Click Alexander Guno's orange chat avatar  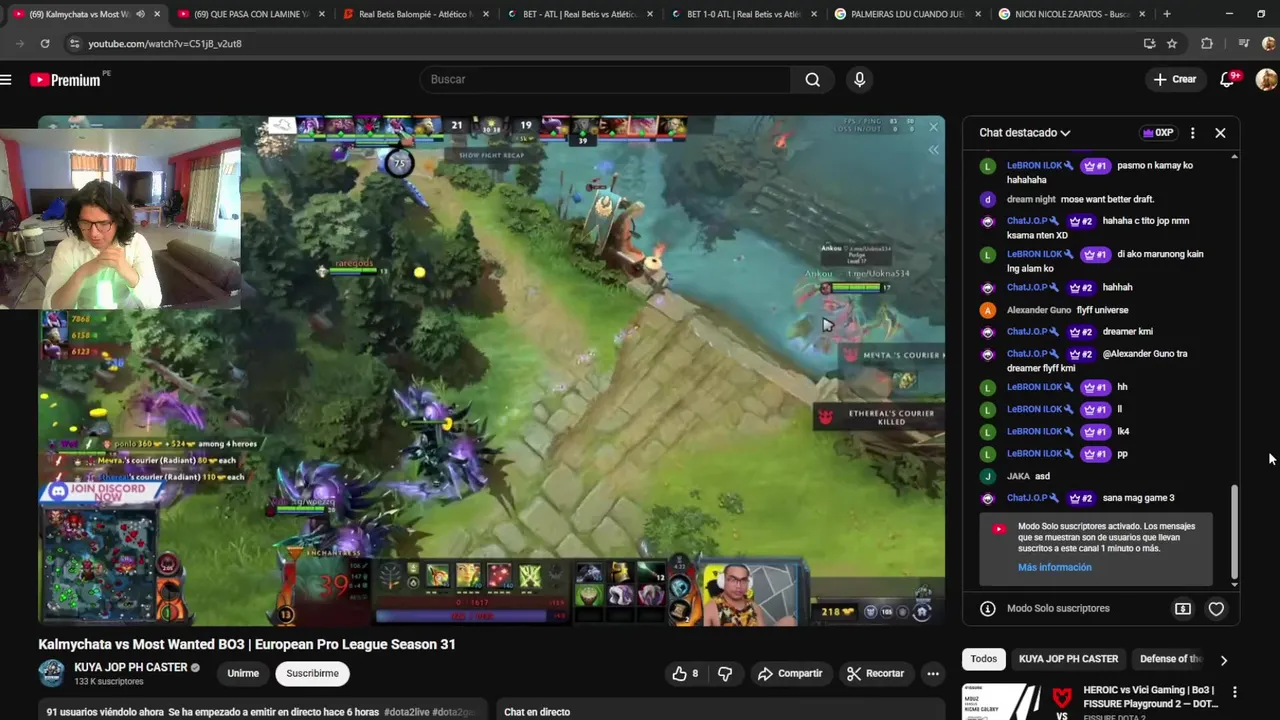pyautogui.click(x=988, y=310)
